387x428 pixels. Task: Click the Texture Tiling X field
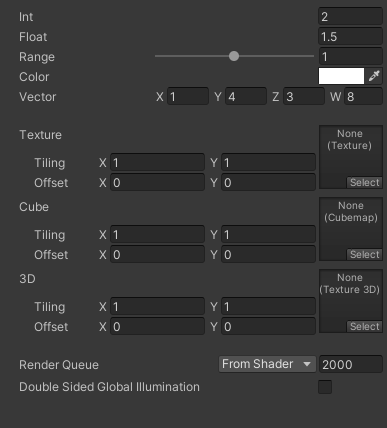(x=157, y=163)
